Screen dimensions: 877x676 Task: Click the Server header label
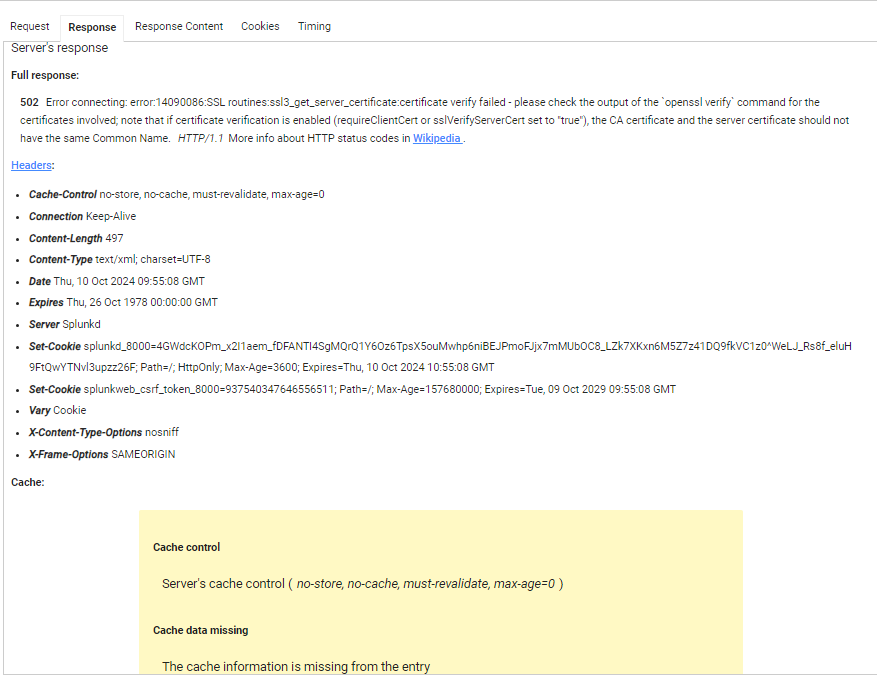[45, 325]
